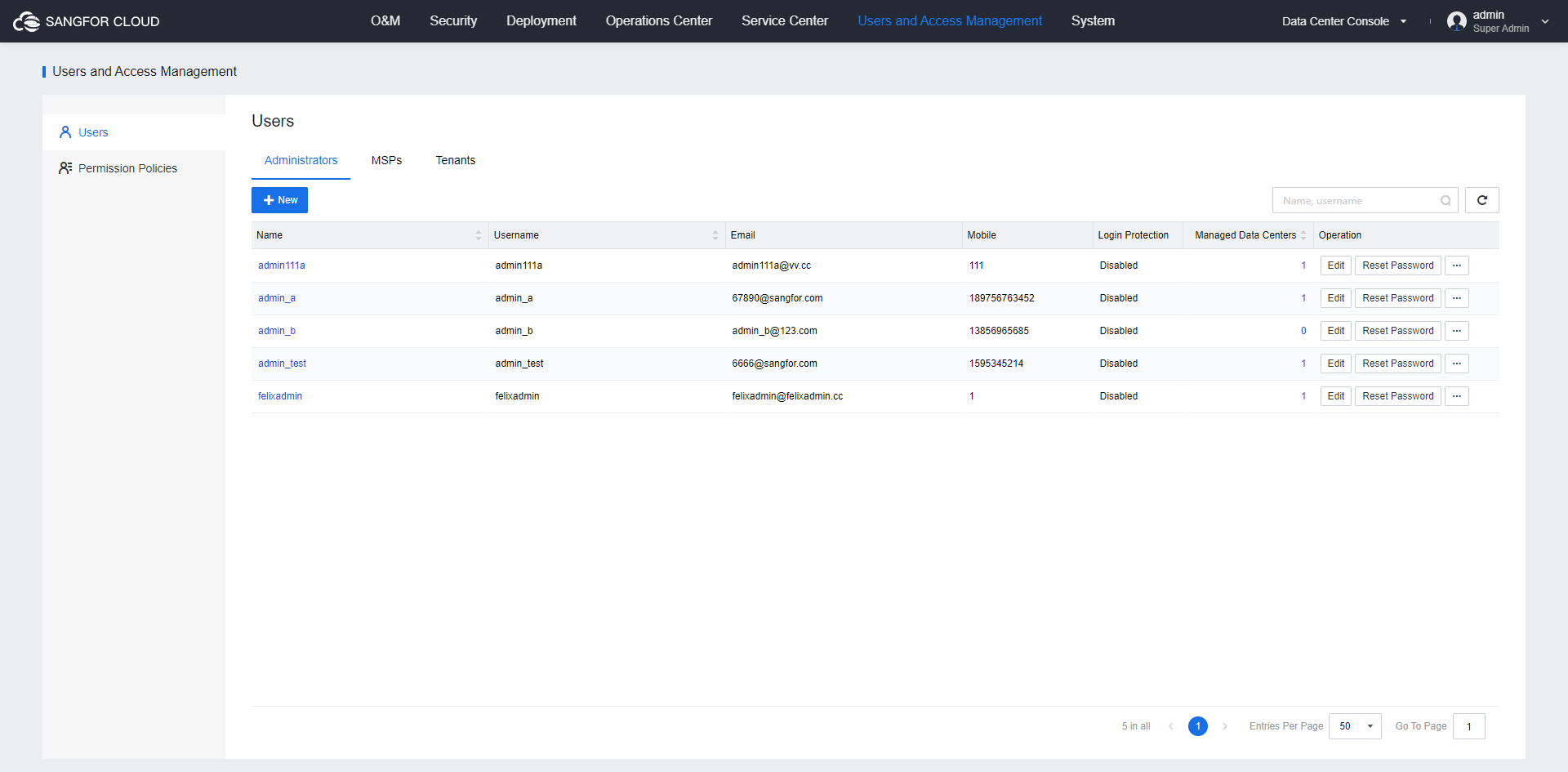Viewport: 1568px width, 772px height.
Task: Click the search magnifier icon
Action: pyautogui.click(x=1445, y=201)
